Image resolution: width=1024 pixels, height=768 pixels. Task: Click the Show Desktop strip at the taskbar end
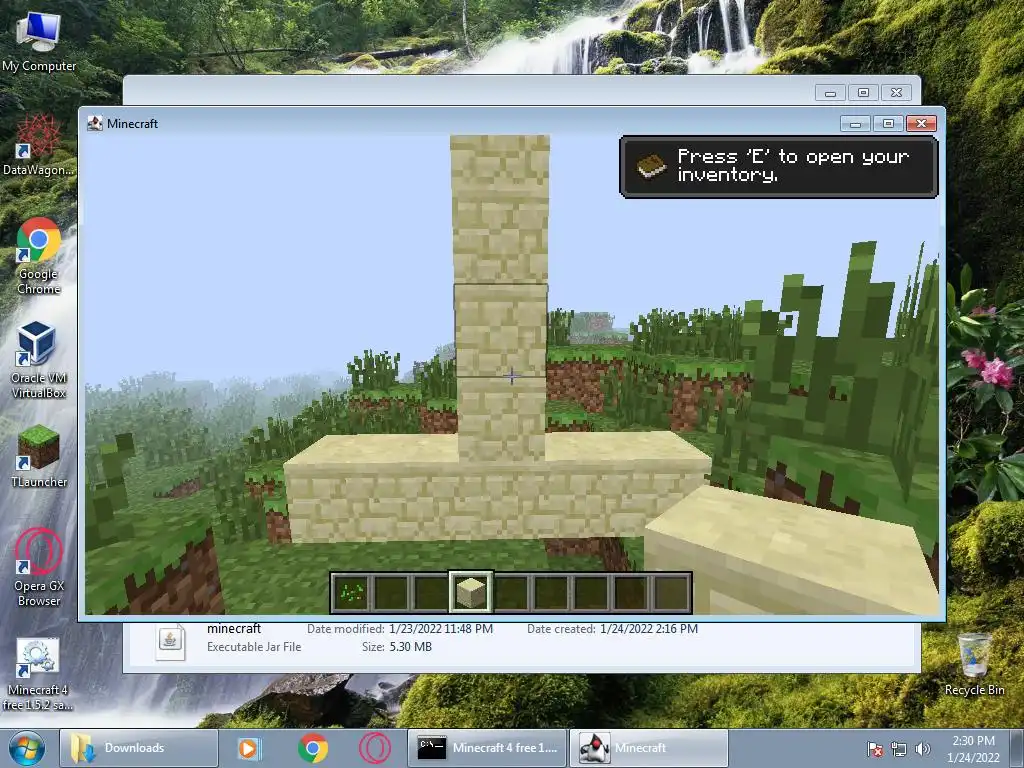[1016, 748]
